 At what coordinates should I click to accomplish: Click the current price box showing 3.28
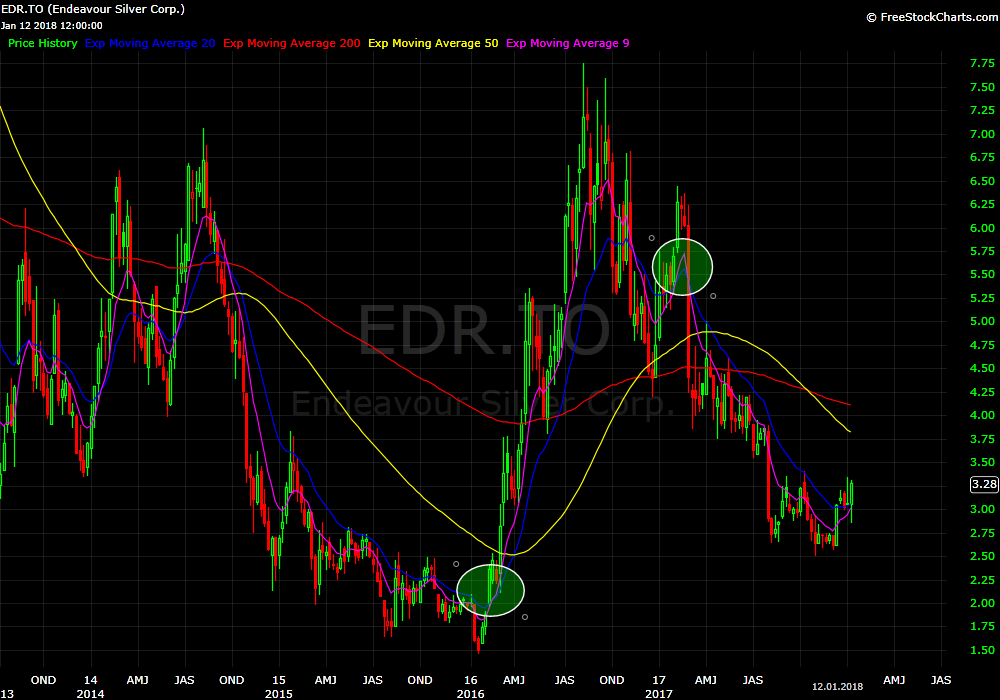click(983, 485)
